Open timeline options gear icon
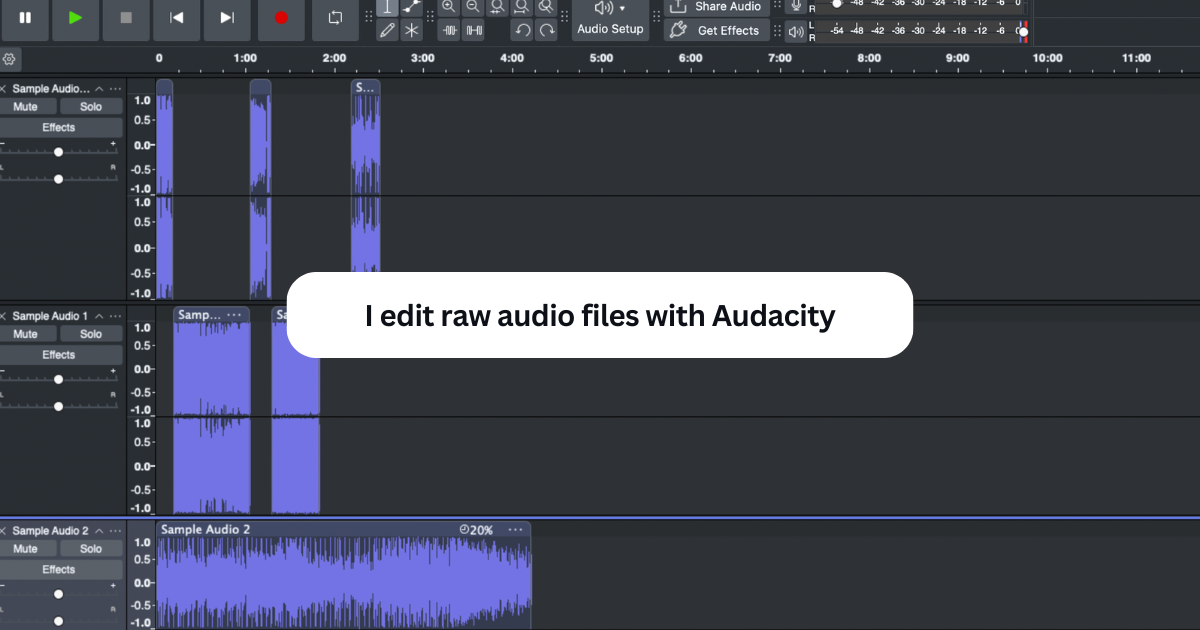This screenshot has height=630, width=1200. coord(9,59)
